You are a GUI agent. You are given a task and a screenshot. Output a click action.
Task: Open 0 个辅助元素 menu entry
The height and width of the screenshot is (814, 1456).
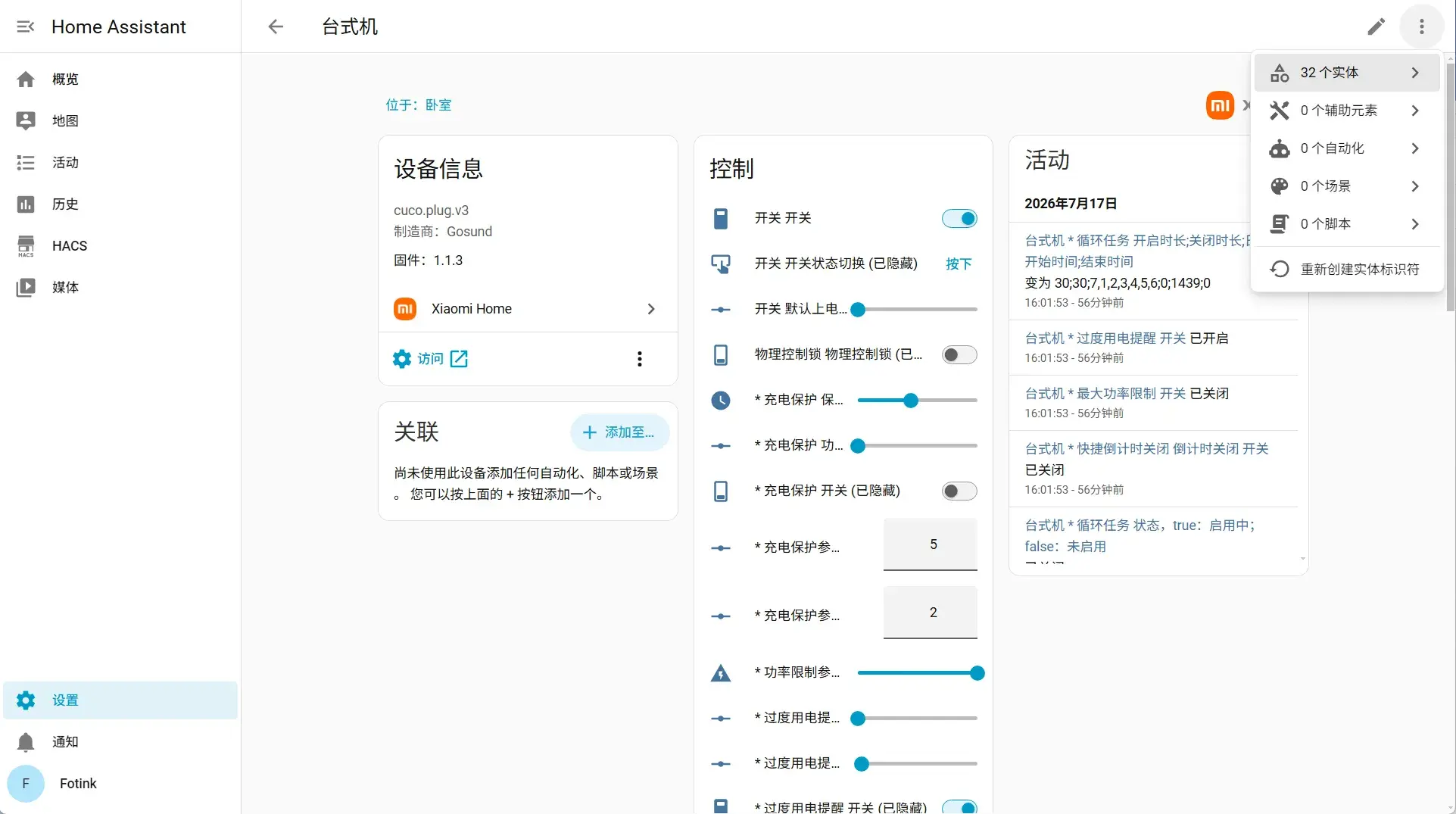click(x=1347, y=111)
